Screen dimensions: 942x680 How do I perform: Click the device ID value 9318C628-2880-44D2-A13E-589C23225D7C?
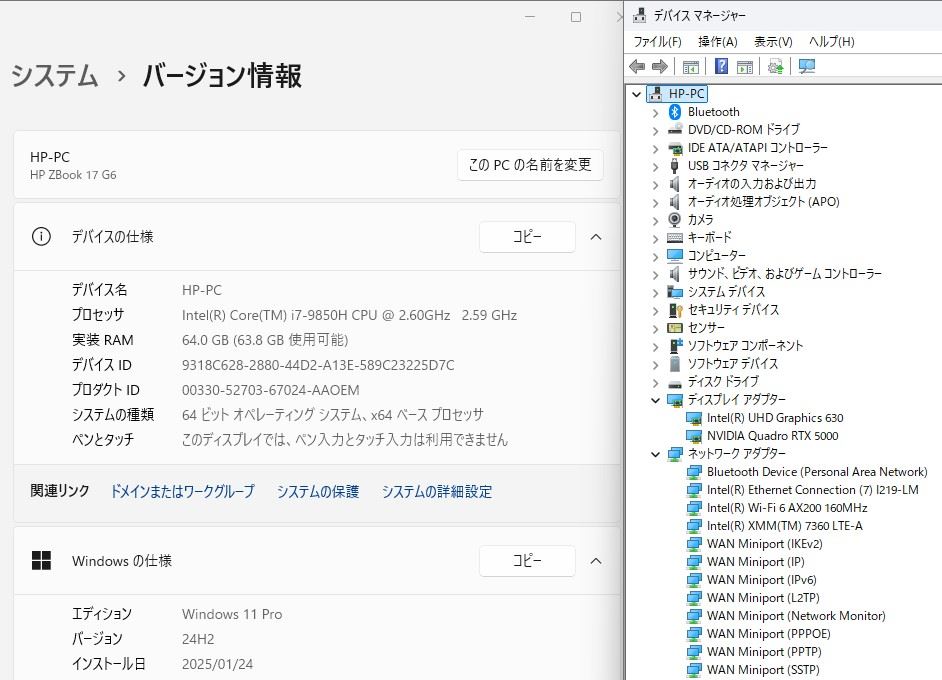[x=318, y=365]
